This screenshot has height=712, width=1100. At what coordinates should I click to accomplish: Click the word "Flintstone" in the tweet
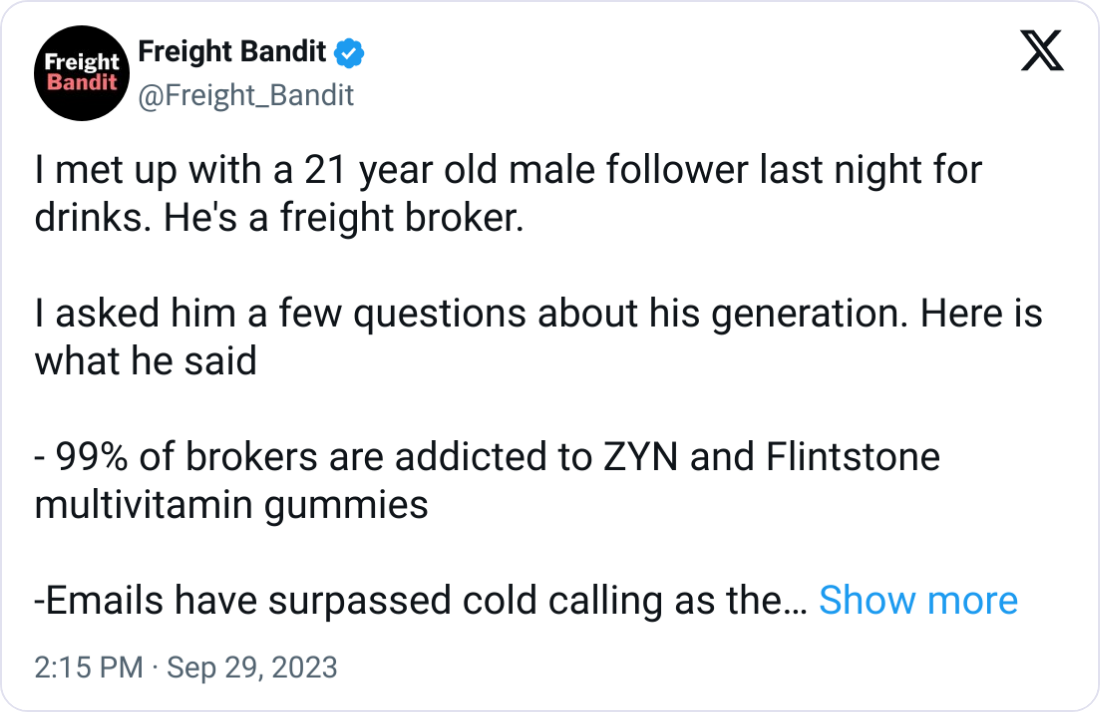pos(852,457)
